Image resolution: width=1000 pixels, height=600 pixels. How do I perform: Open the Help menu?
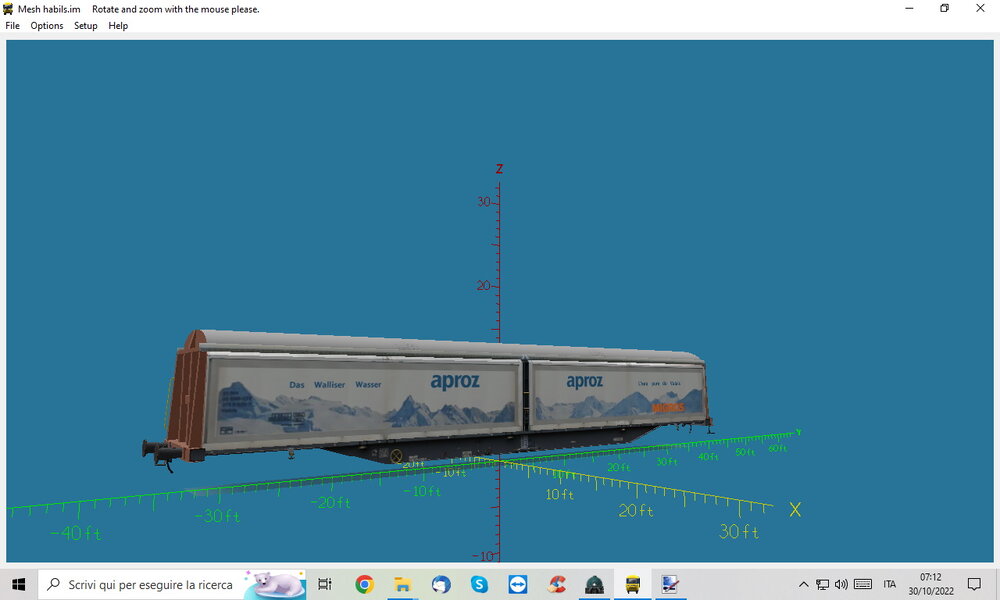[x=118, y=26]
